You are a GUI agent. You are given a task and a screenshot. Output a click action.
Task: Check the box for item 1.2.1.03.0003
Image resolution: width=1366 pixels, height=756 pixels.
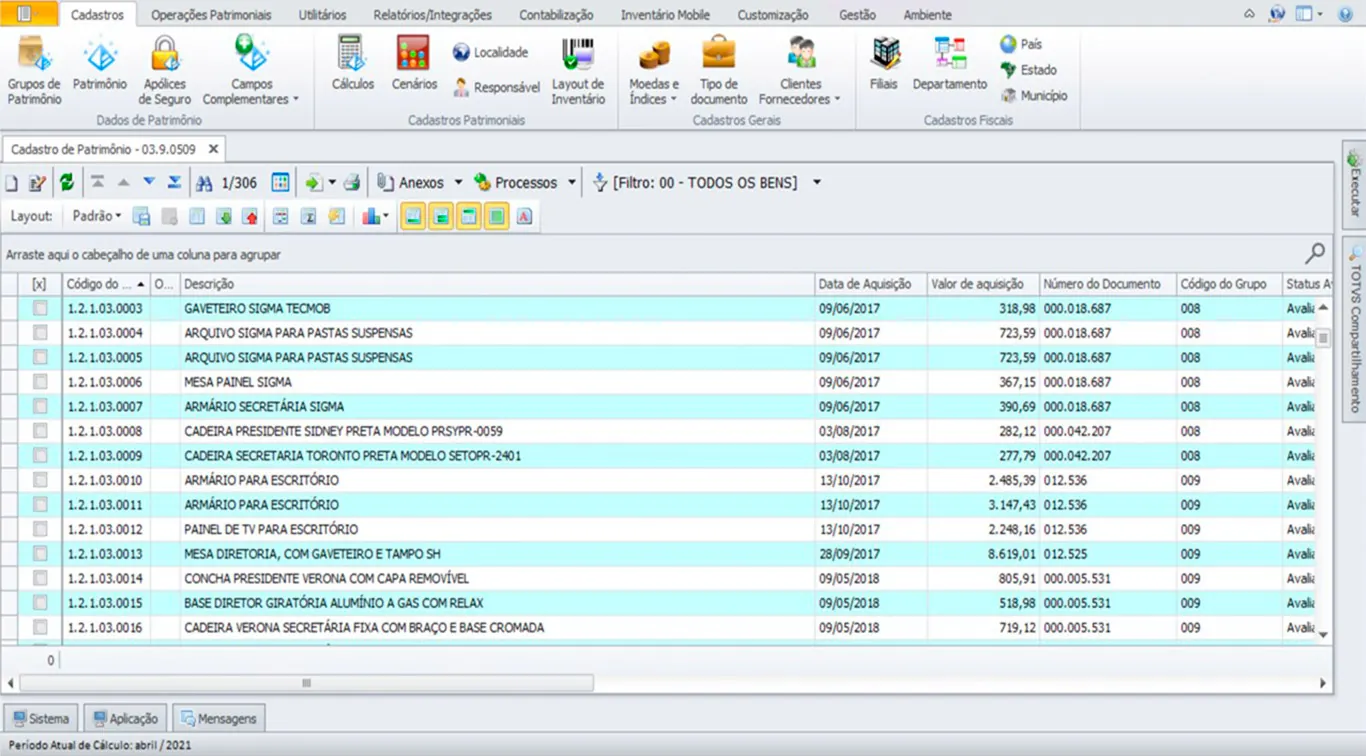40,309
